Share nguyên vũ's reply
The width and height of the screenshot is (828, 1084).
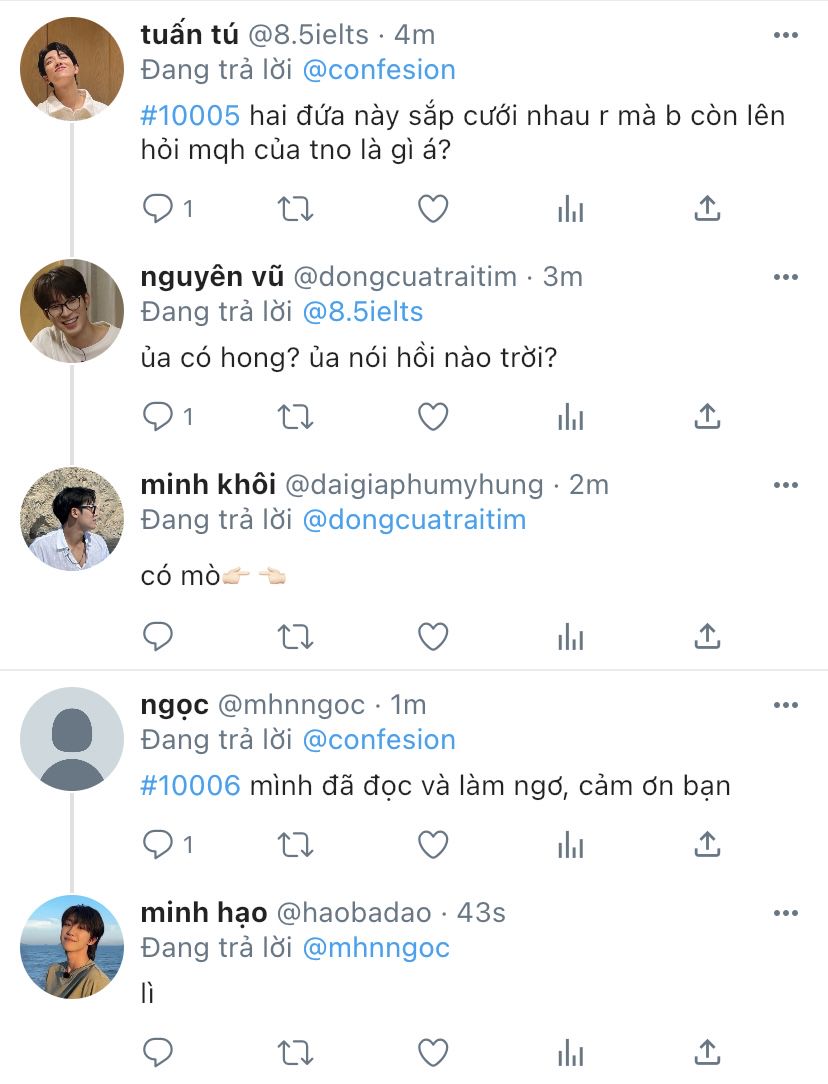(x=707, y=416)
